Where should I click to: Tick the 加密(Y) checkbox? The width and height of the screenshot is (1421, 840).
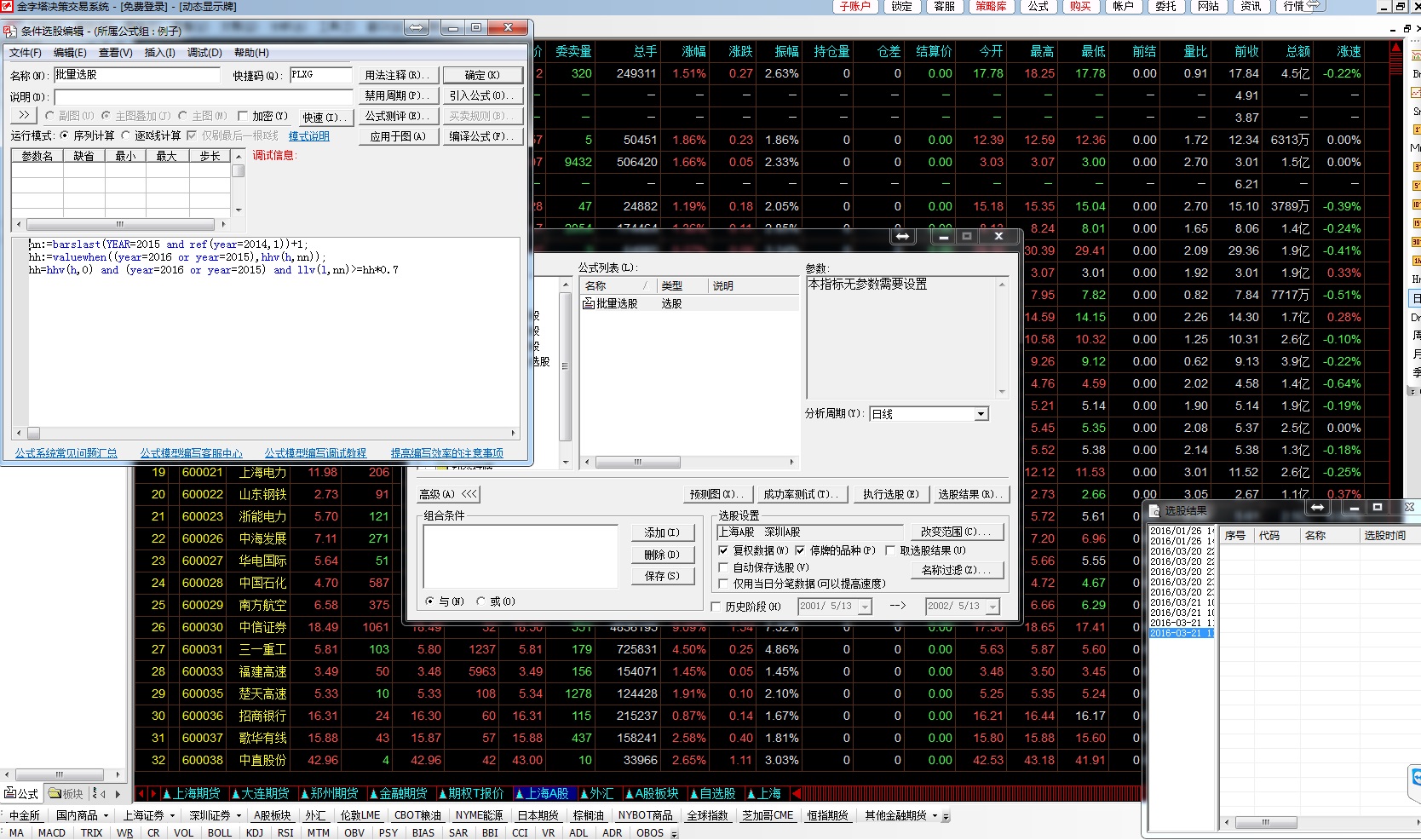[244, 116]
